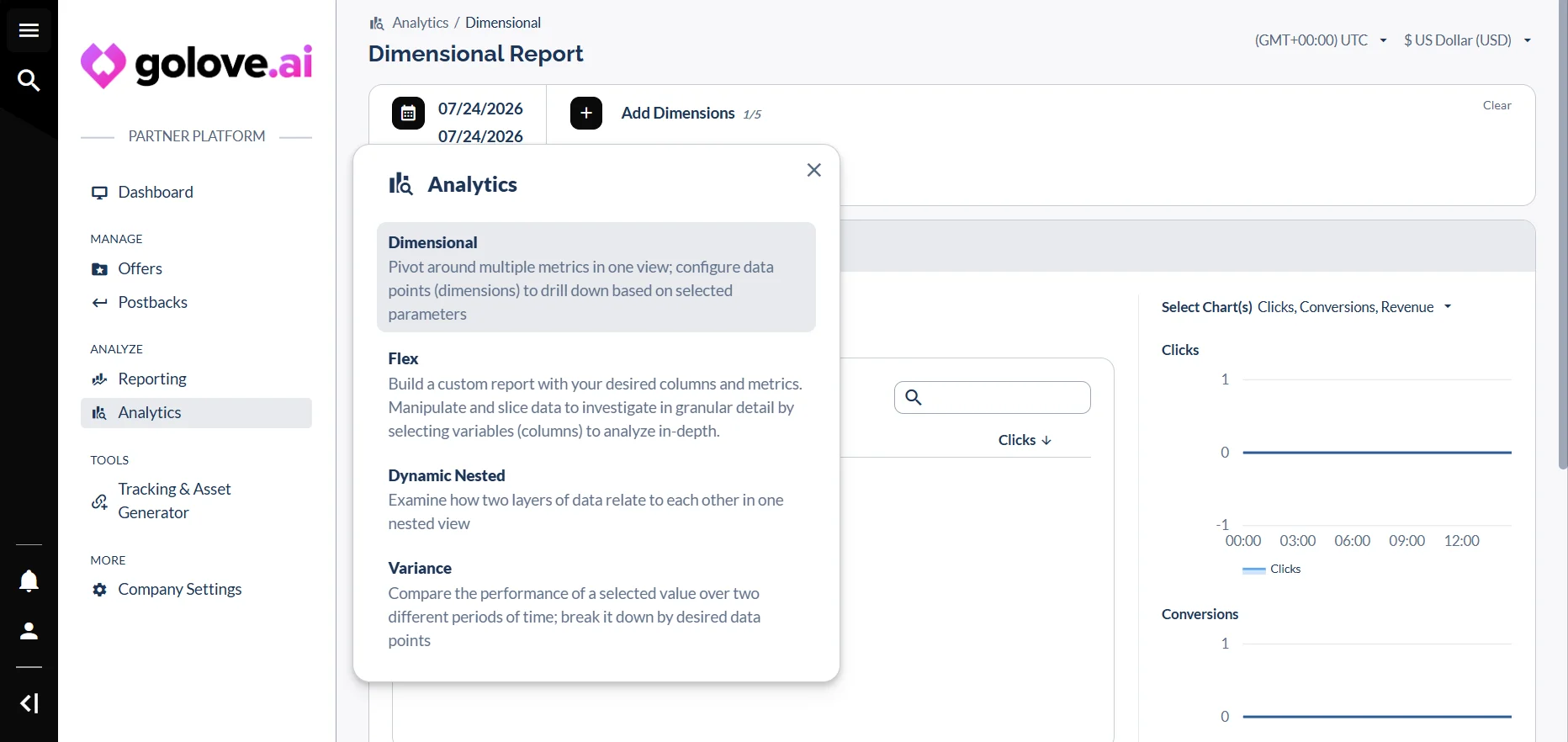This screenshot has width=1568, height=742.
Task: Open the notifications bell
Action: tap(29, 581)
